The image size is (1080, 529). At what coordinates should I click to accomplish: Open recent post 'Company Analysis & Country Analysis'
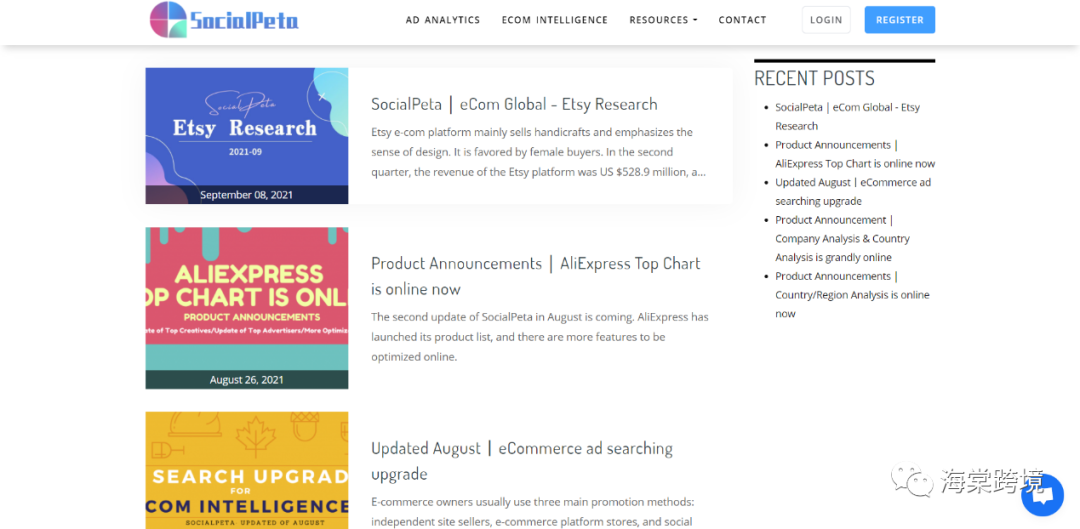pyautogui.click(x=842, y=238)
